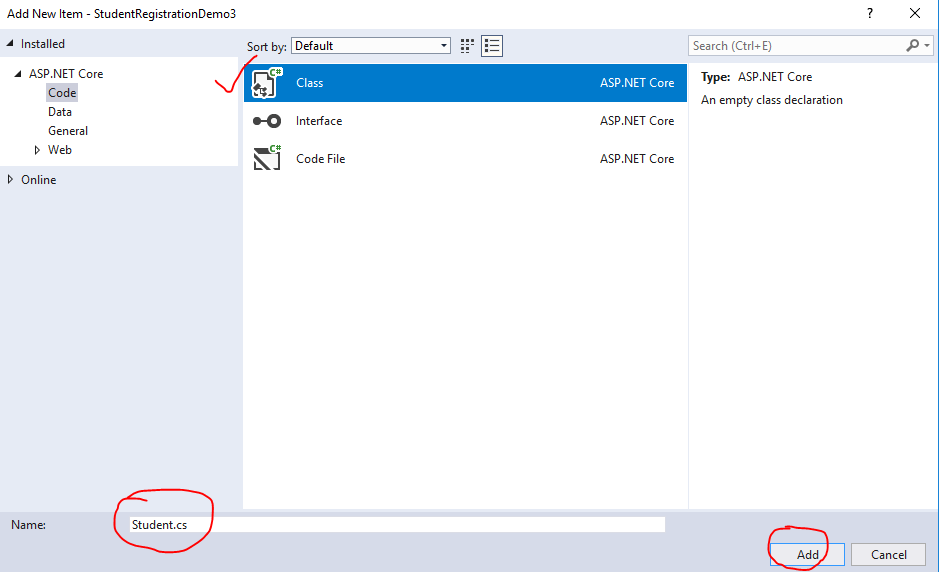Expand the Web tree node
The height and width of the screenshot is (572, 939).
(x=37, y=150)
